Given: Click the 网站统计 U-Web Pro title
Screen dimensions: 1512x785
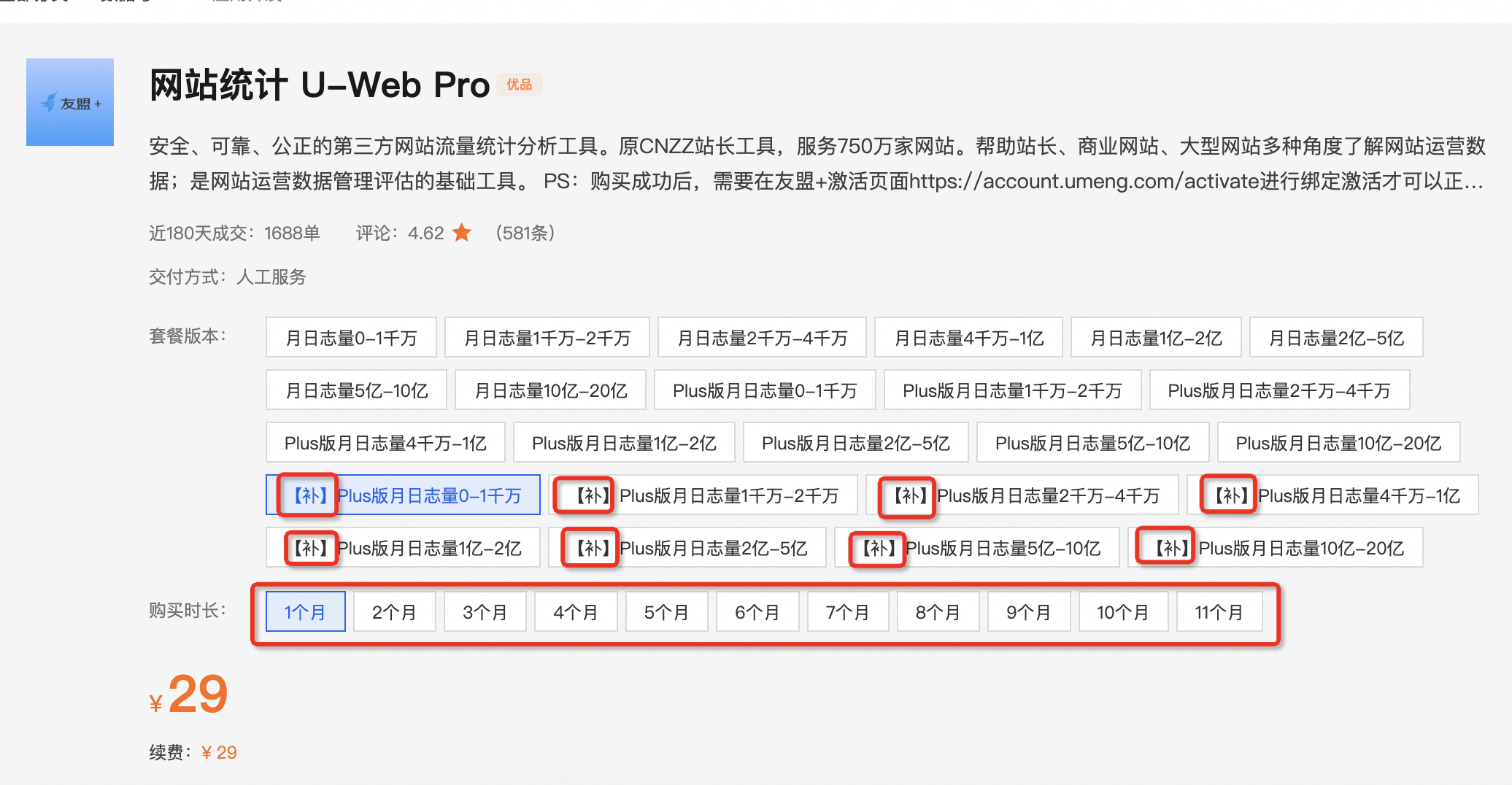Looking at the screenshot, I should tap(320, 85).
